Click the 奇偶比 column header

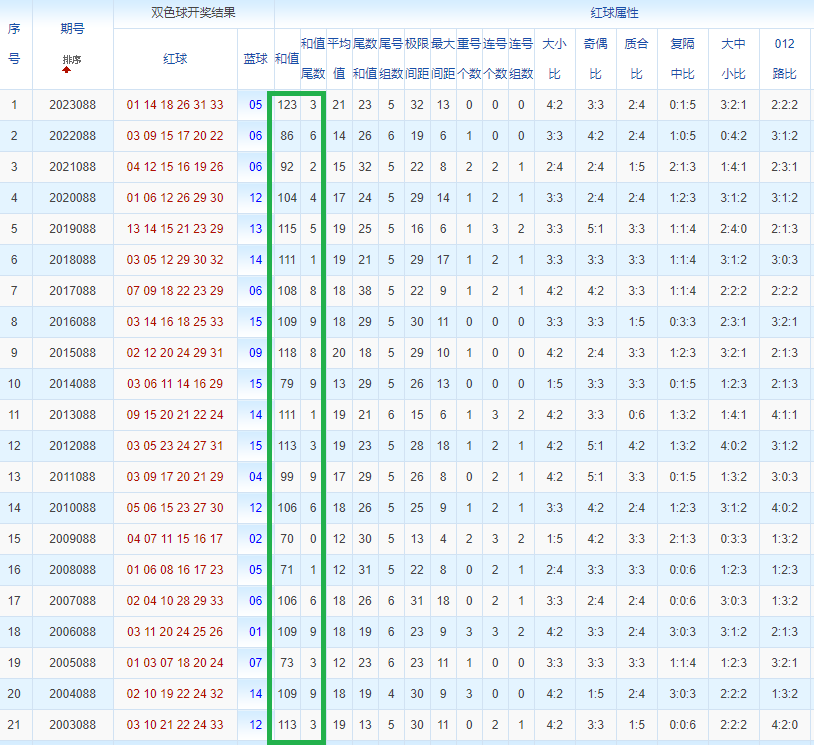point(595,59)
